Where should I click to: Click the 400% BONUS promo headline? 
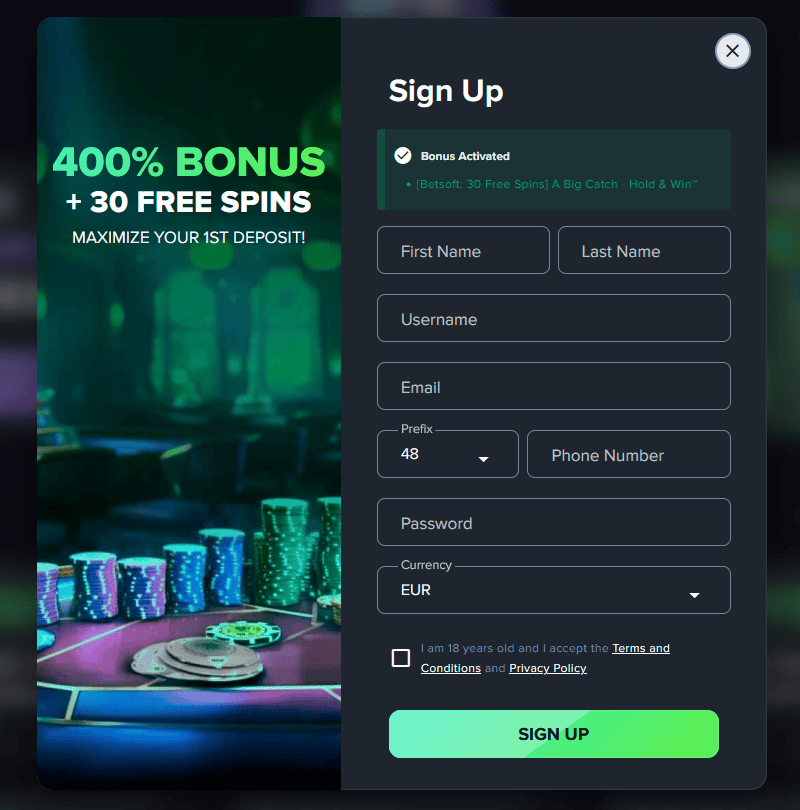coord(189,161)
